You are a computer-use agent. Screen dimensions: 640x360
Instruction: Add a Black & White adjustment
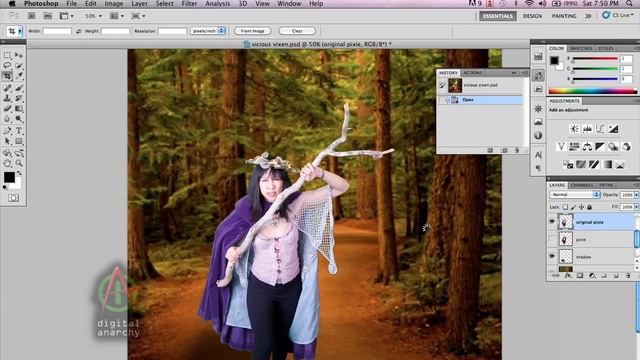coord(600,147)
